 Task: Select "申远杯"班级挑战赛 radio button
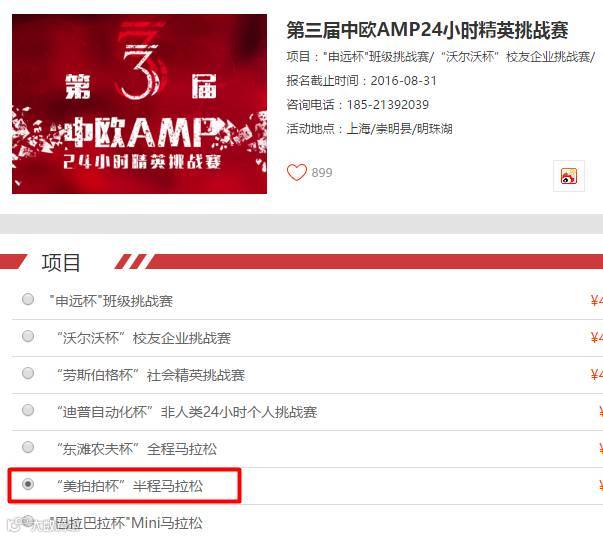pyautogui.click(x=28, y=299)
